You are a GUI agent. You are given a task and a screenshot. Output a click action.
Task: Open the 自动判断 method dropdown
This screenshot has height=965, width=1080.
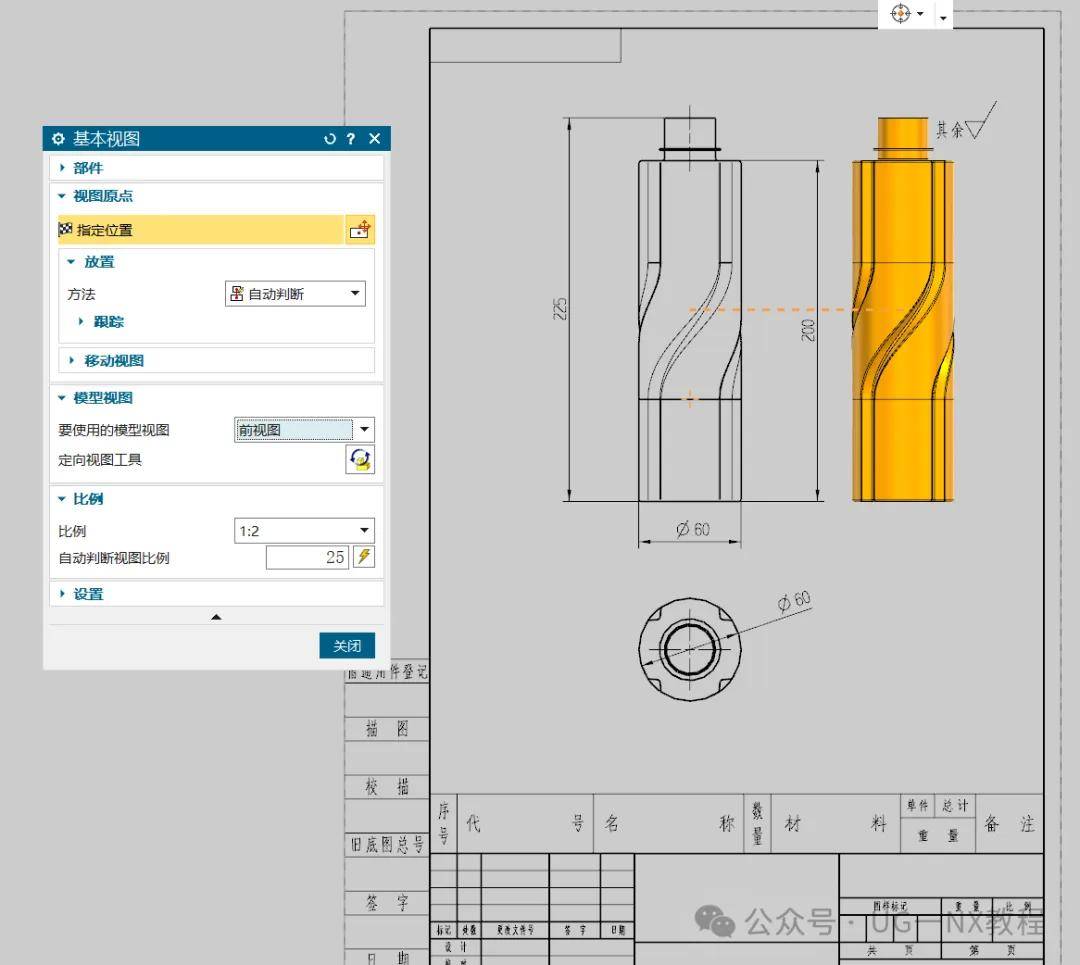point(295,293)
